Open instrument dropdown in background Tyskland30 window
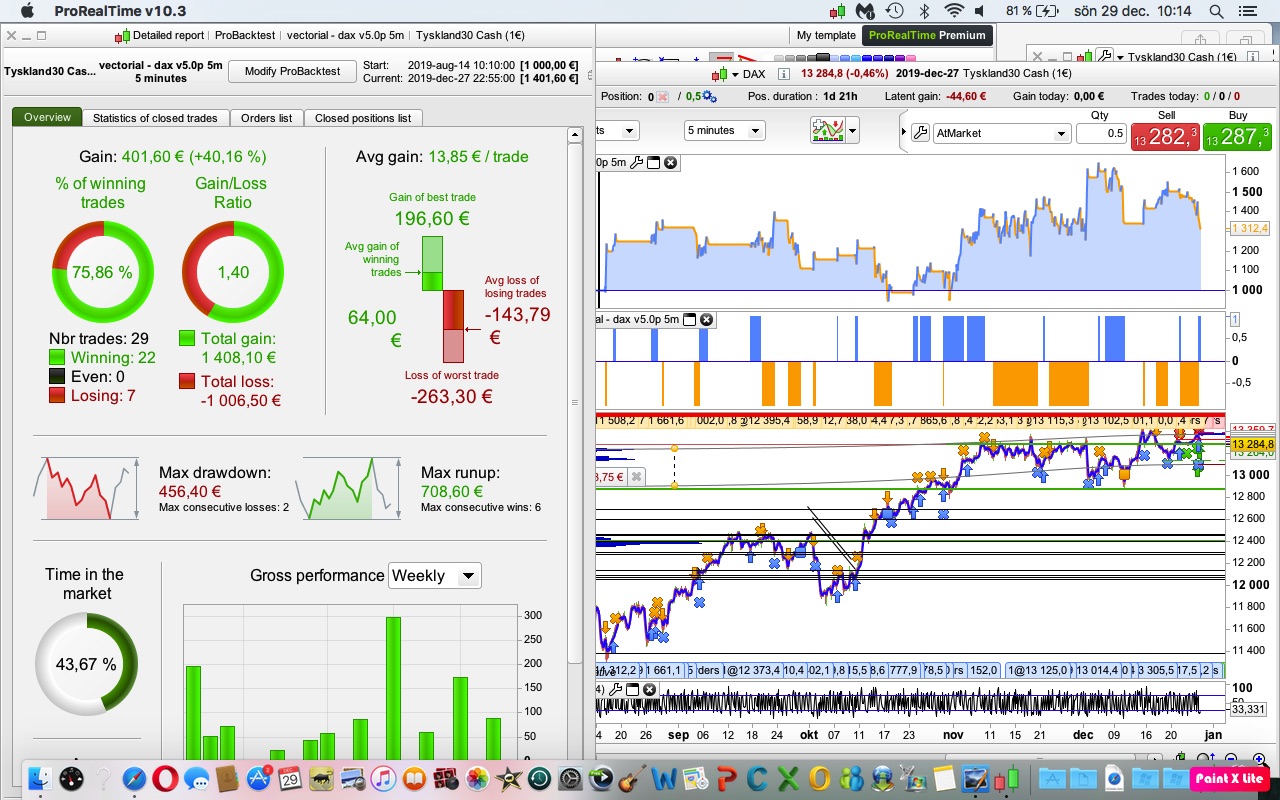This screenshot has width=1280, height=800. tap(1120, 57)
